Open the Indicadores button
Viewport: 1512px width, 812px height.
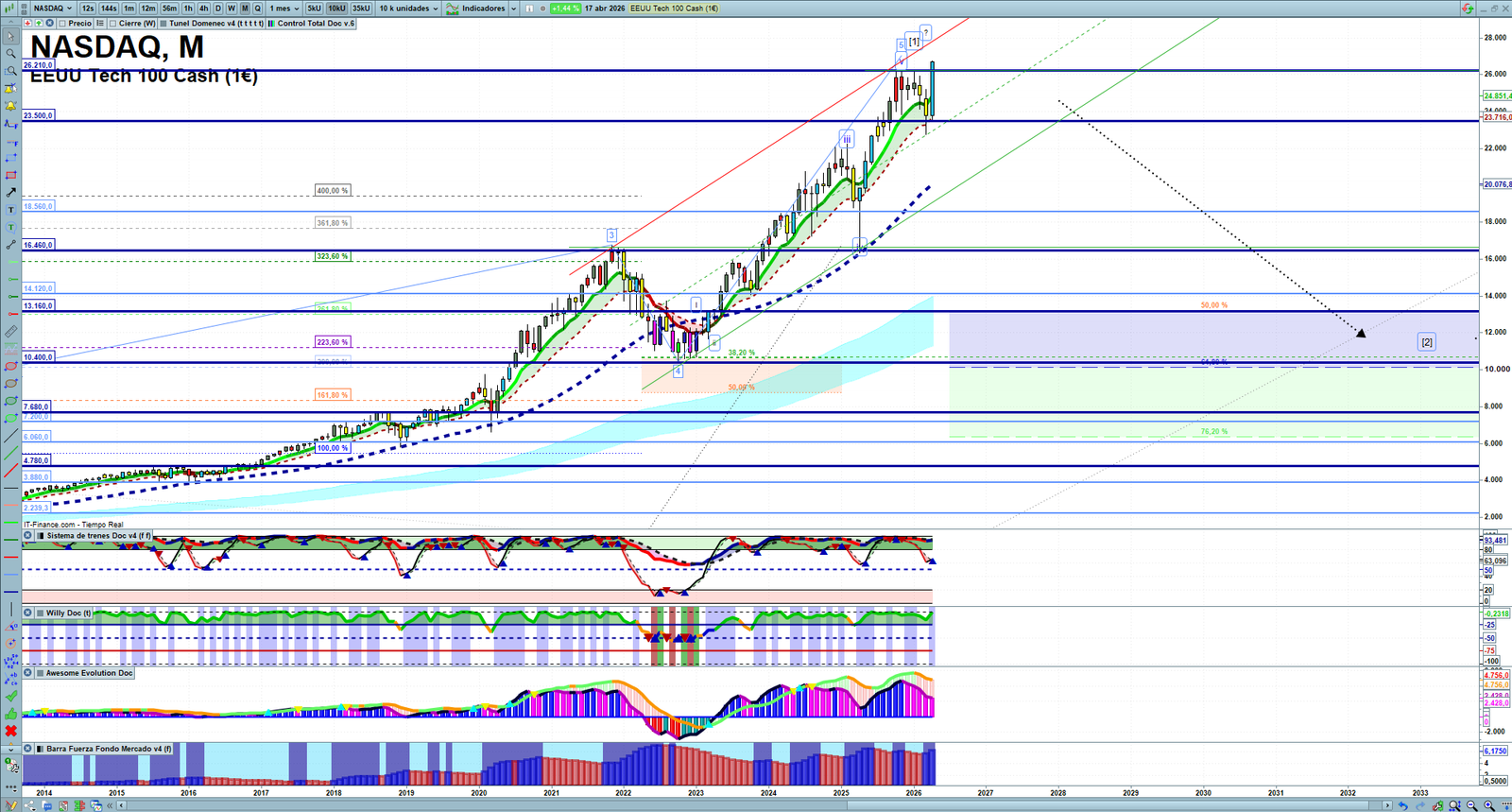482,9
